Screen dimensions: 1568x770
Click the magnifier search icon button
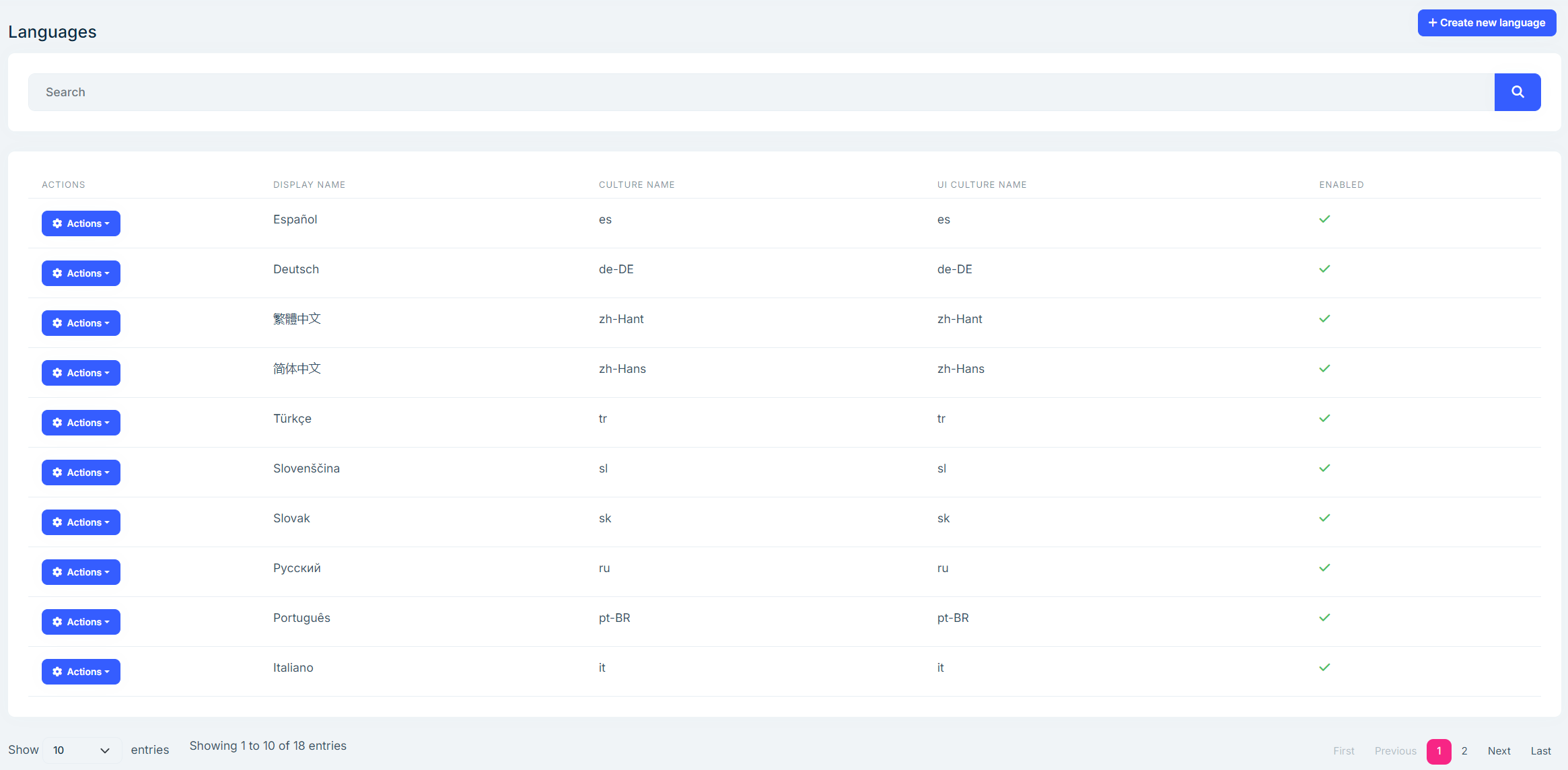point(1517,92)
